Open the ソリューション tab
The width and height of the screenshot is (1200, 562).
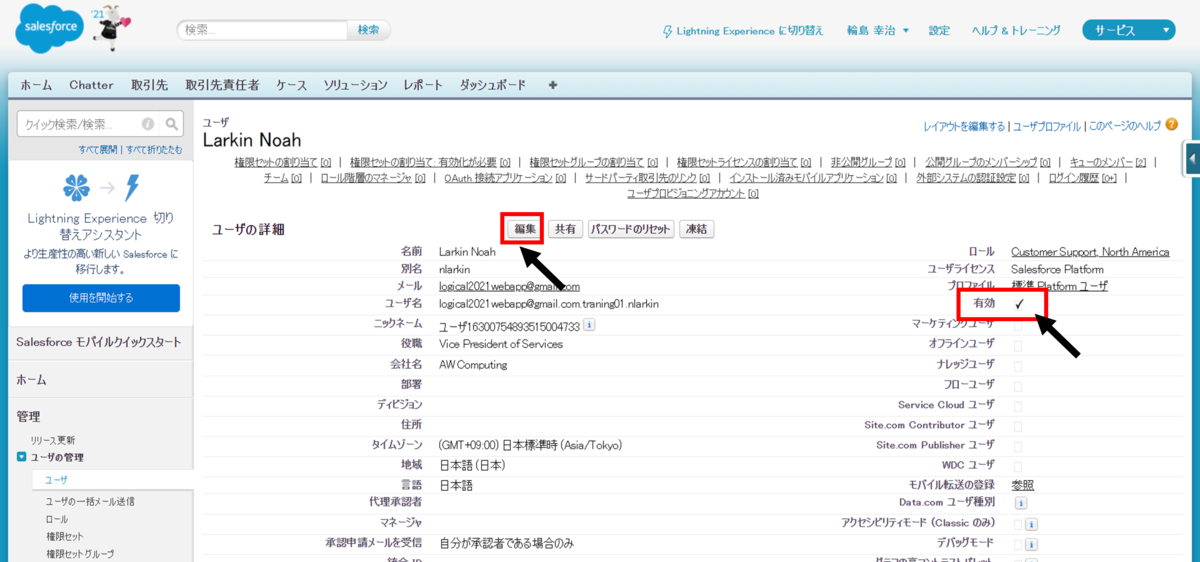pyautogui.click(x=355, y=85)
